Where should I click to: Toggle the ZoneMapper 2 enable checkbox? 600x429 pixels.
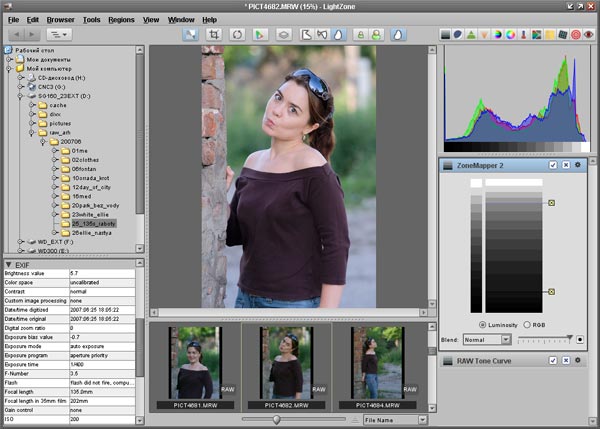551,164
